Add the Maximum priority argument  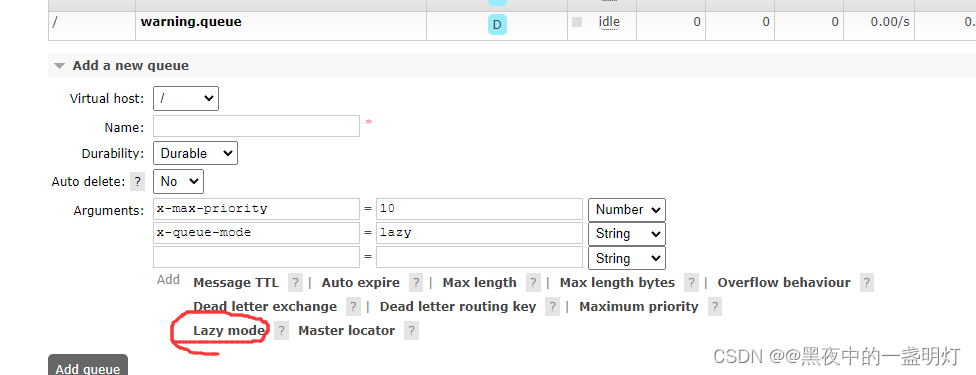click(x=639, y=307)
